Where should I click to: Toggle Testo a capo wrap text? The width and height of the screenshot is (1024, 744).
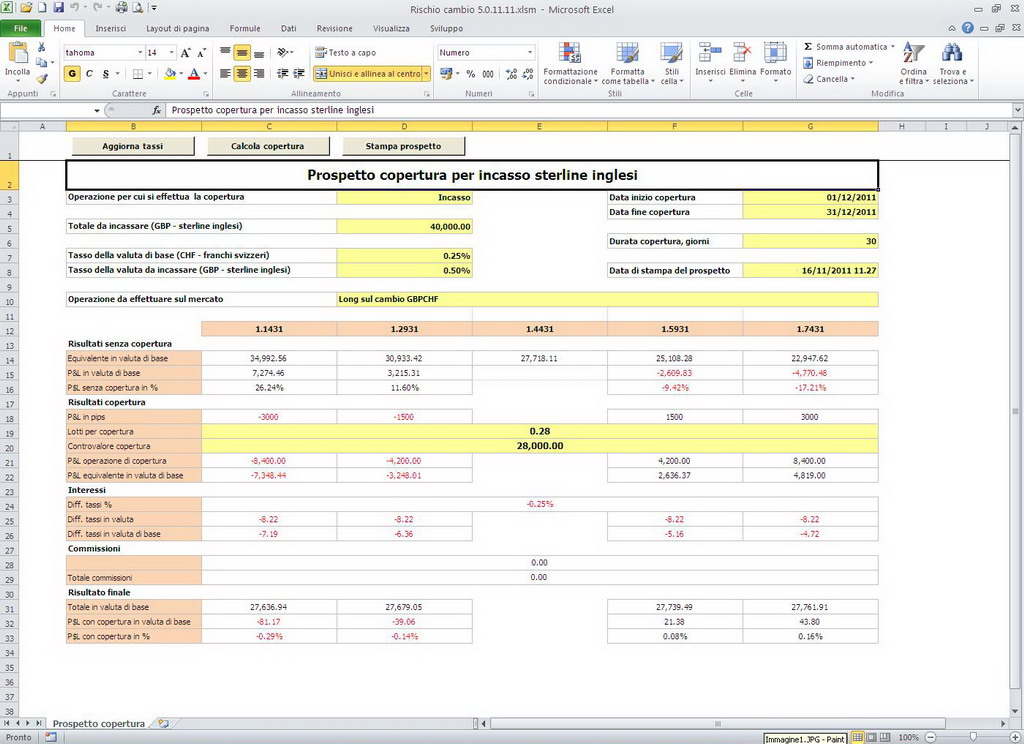point(345,52)
